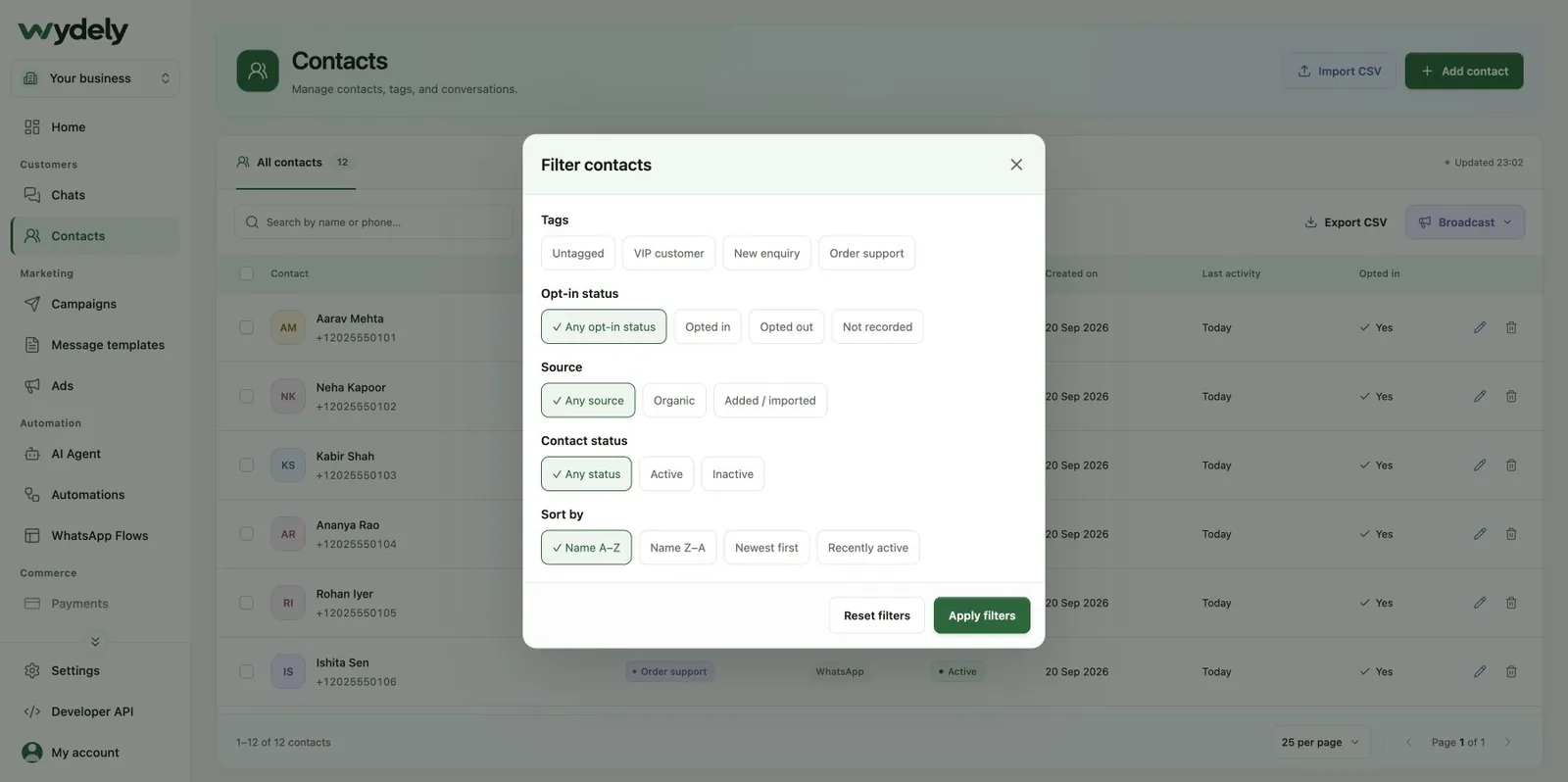Toggle the VIP customer tag filter
Image resolution: width=1568 pixels, height=782 pixels.
pyautogui.click(x=668, y=253)
